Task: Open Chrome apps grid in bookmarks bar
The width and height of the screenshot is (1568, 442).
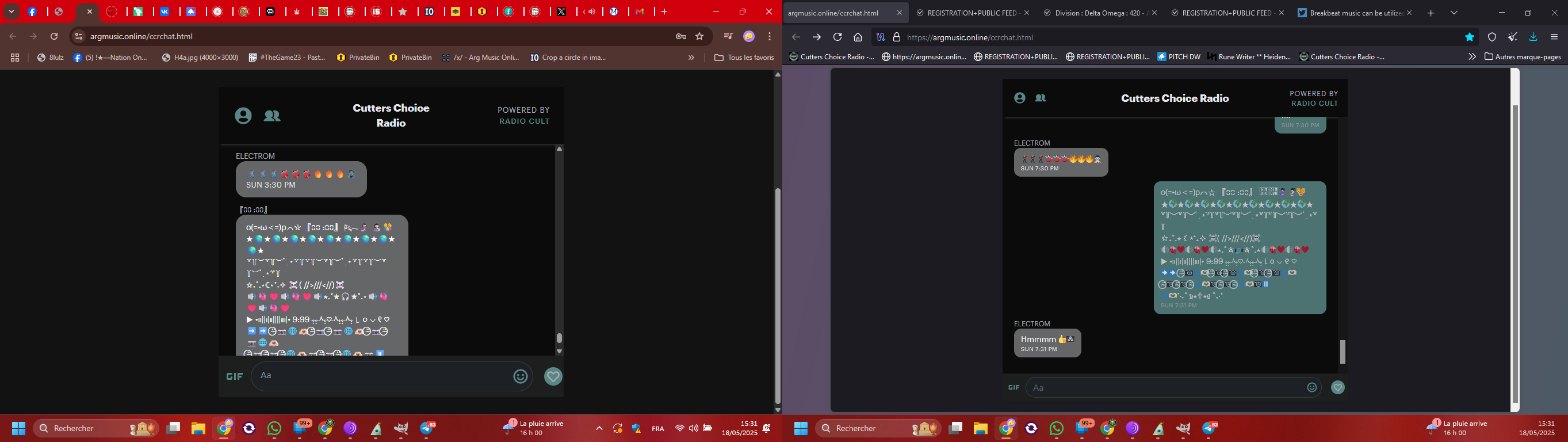Action: (15, 58)
